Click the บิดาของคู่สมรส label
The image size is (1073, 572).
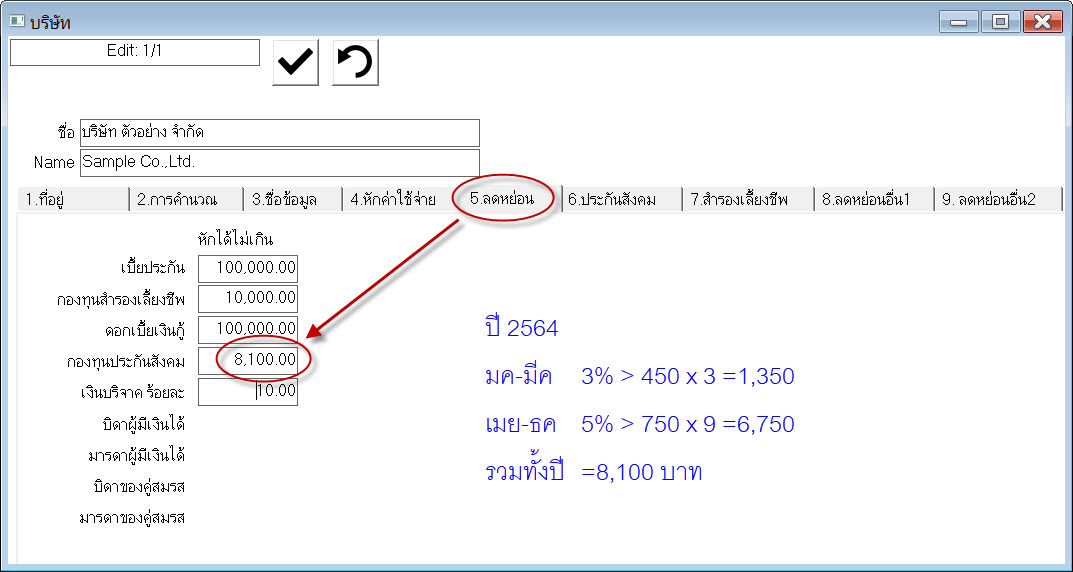coord(139,487)
